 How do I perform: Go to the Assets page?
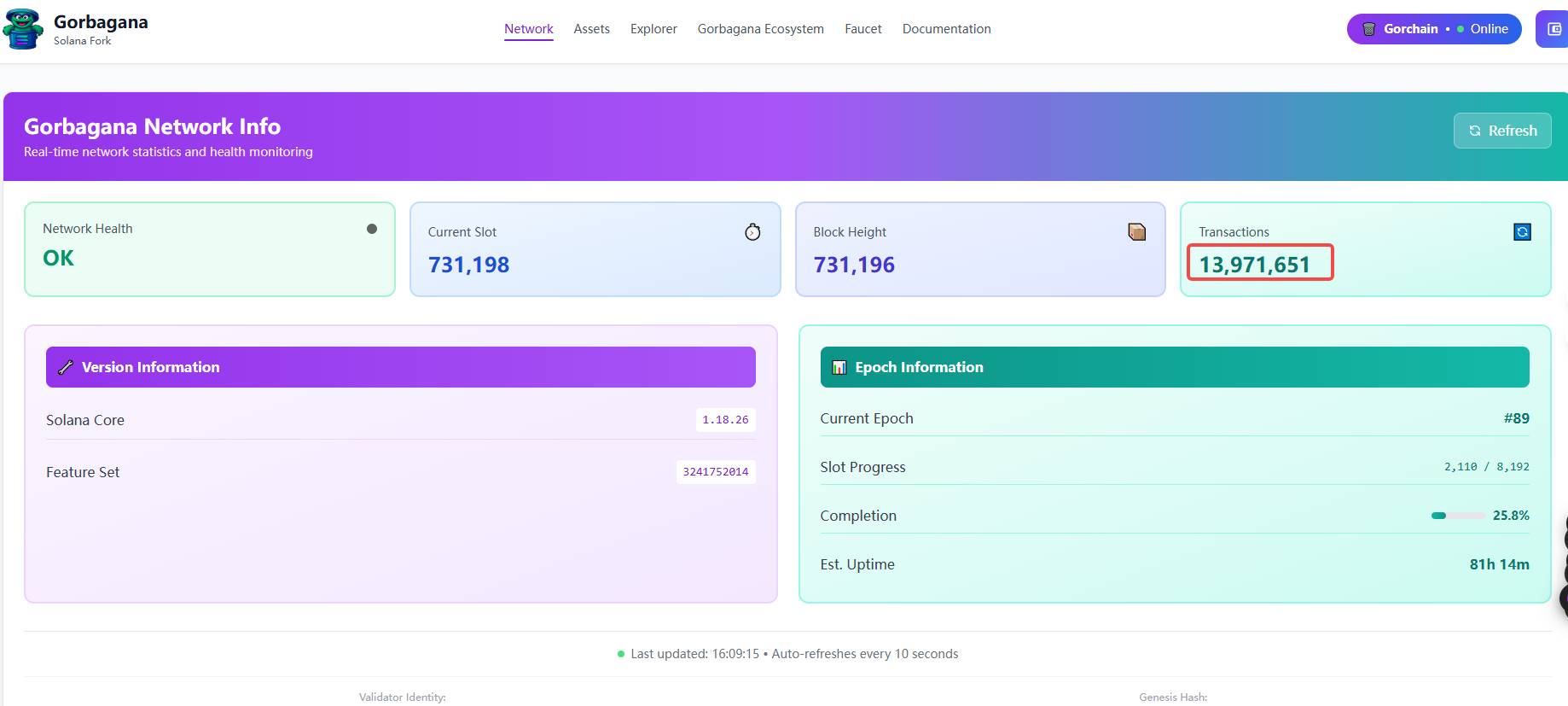tap(591, 29)
